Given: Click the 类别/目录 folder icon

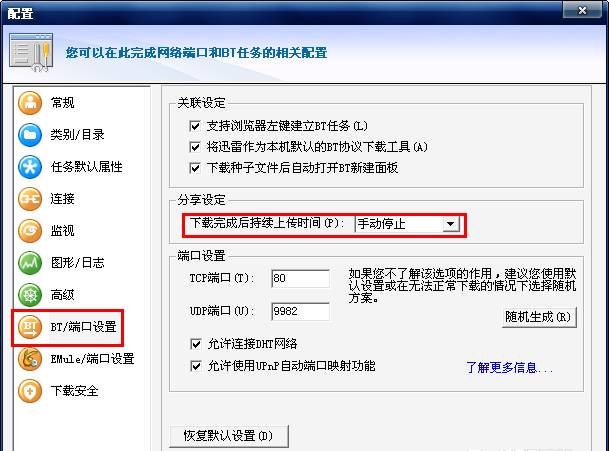Looking at the screenshot, I should [30, 135].
